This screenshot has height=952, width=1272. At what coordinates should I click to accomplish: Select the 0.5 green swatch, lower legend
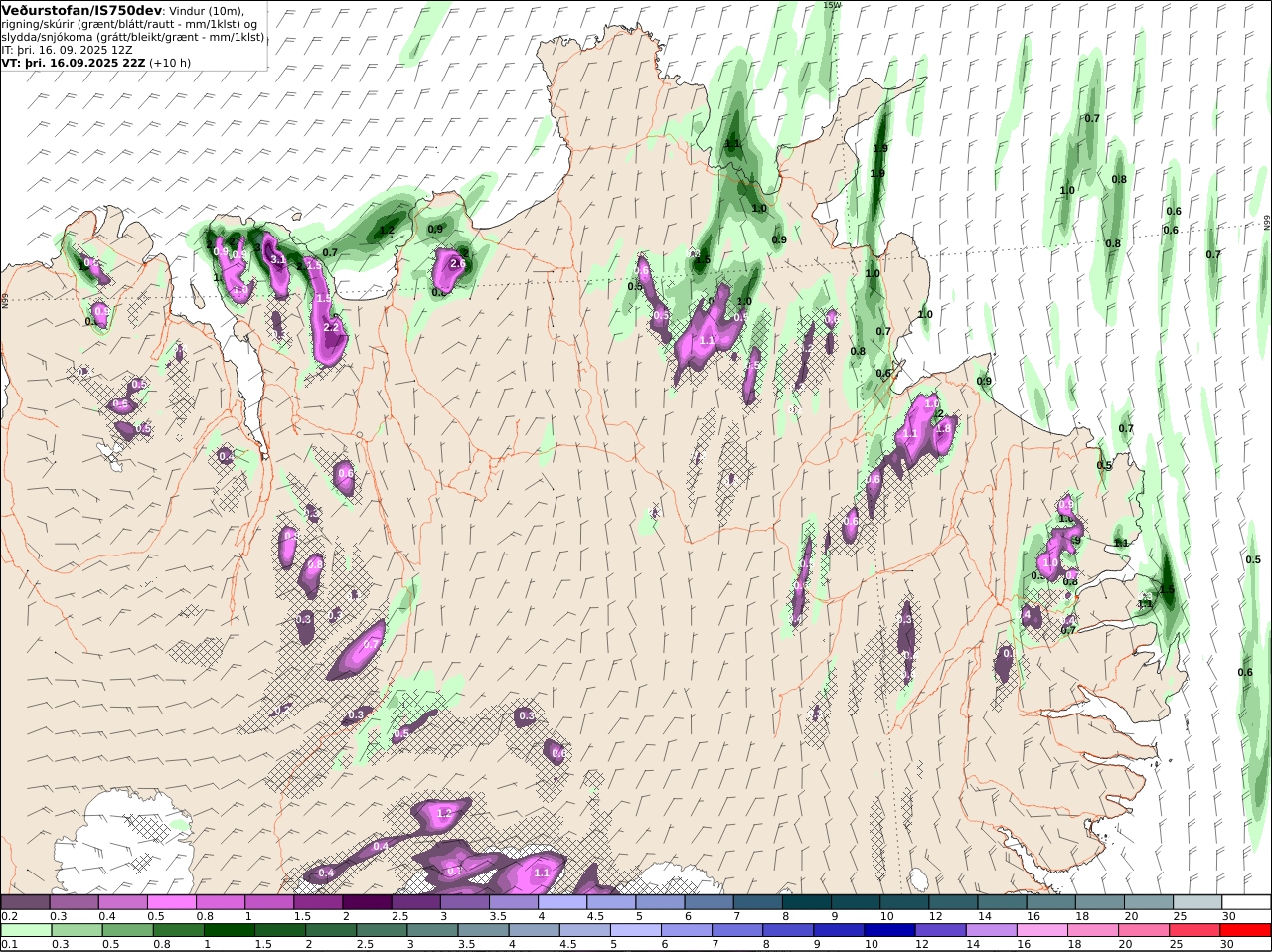click(x=127, y=930)
